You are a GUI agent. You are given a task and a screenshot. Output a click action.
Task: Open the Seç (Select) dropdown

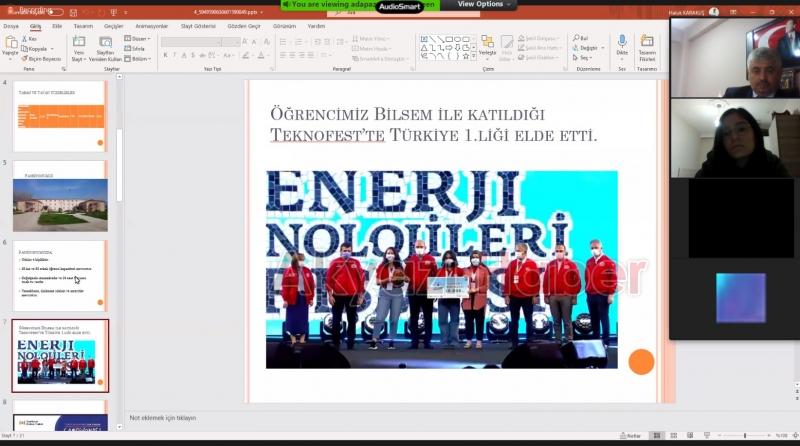pyautogui.click(x=582, y=58)
